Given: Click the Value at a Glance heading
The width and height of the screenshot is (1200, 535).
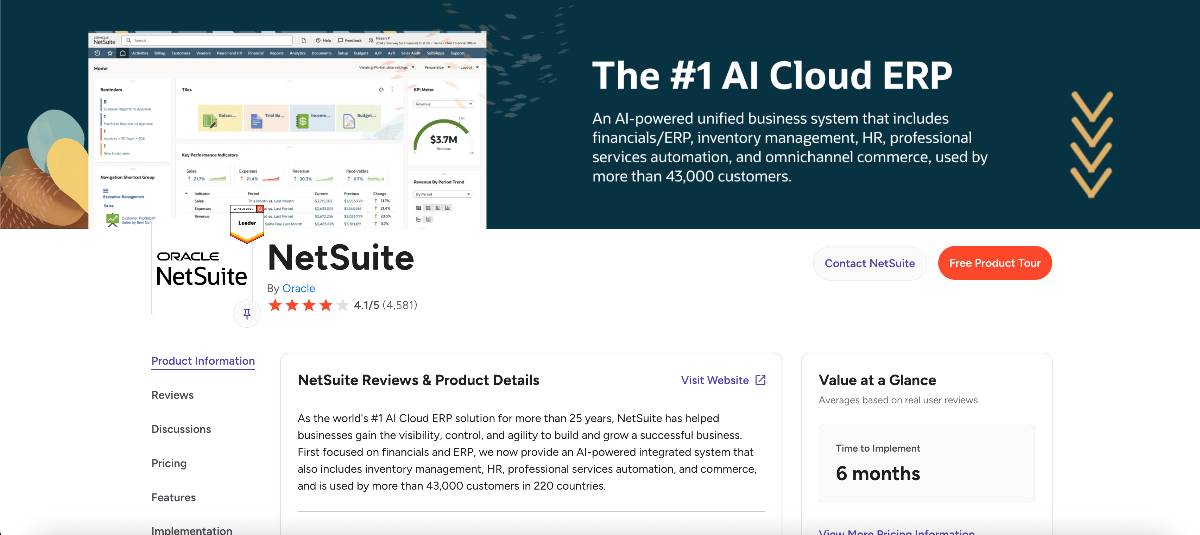Looking at the screenshot, I should pyautogui.click(x=878, y=380).
